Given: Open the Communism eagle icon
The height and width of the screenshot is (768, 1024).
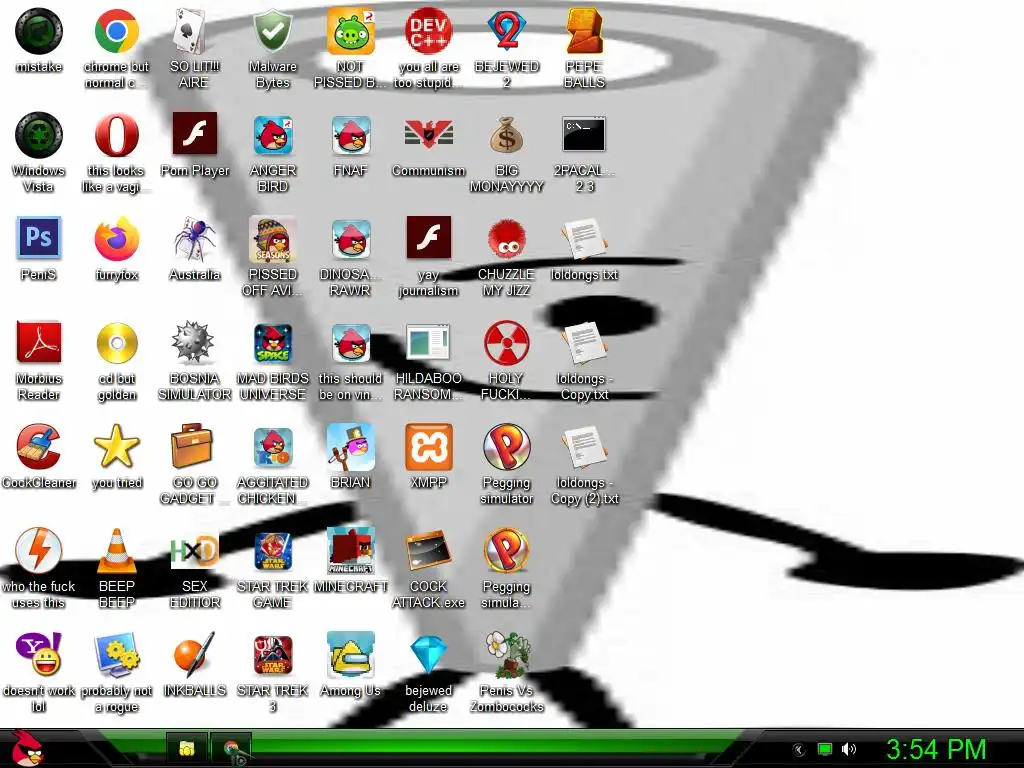Looking at the screenshot, I should click(428, 135).
